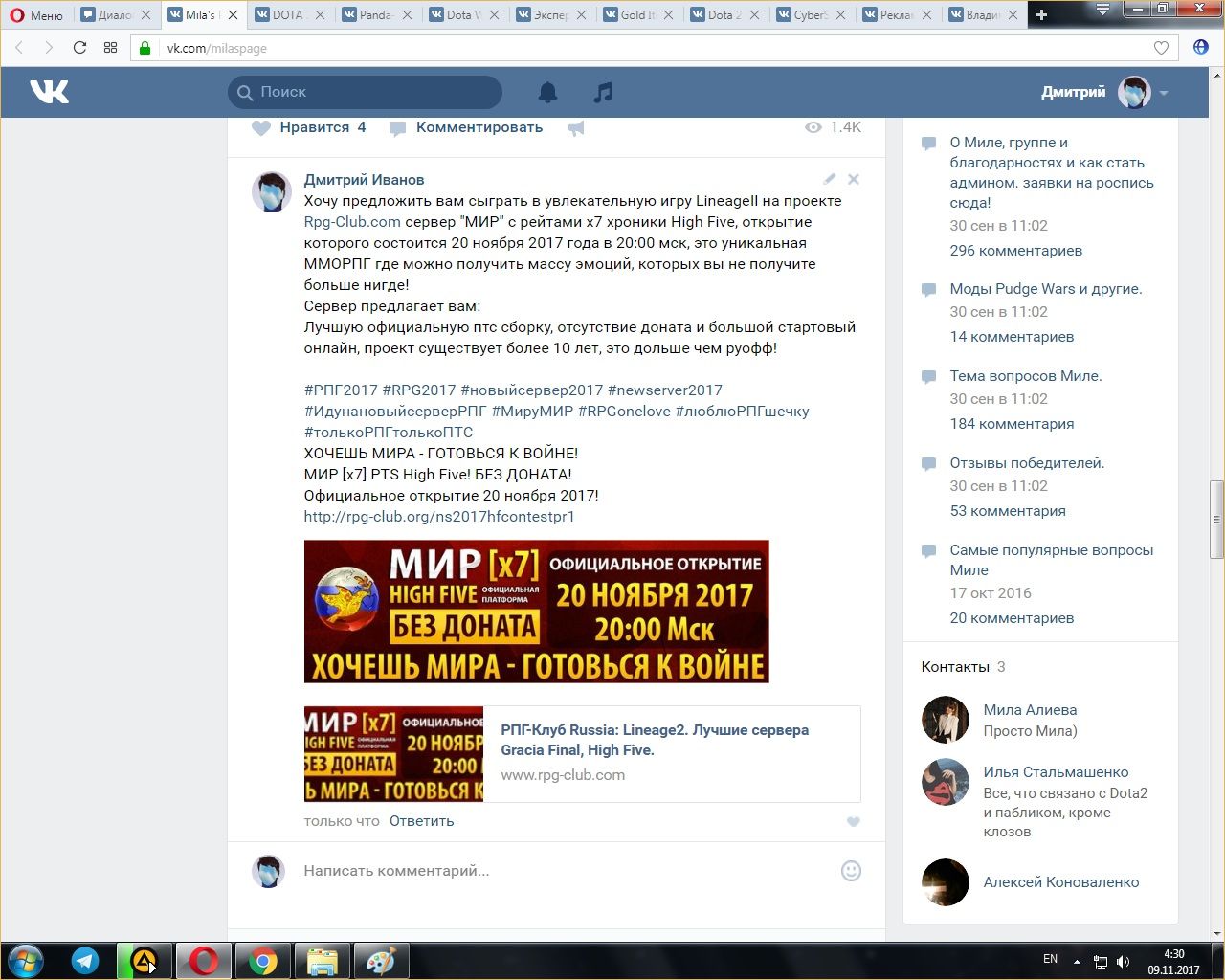Close the Mila's browser tab
The image size is (1225, 980).
point(233,15)
